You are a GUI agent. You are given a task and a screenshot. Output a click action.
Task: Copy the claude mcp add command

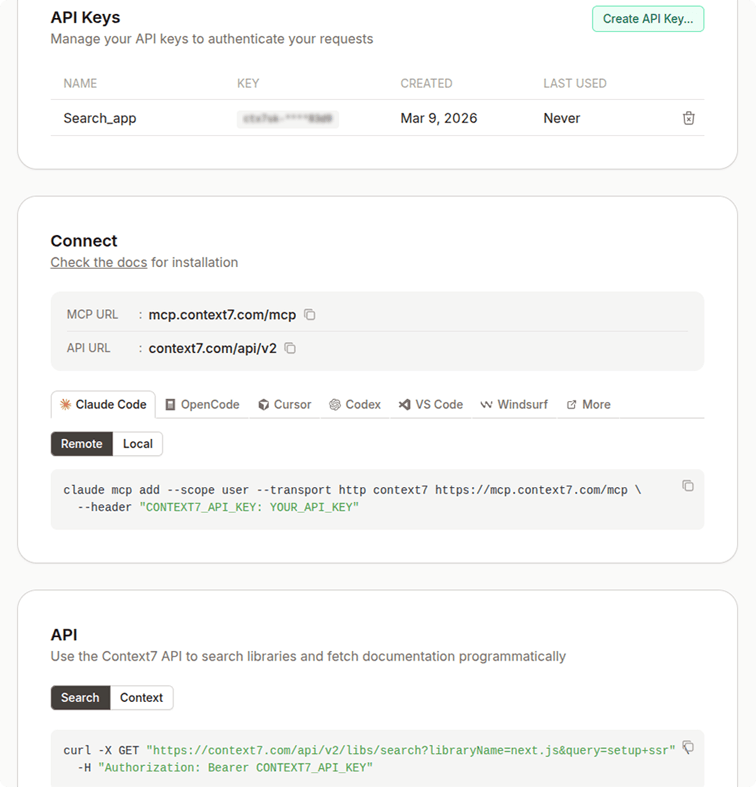click(688, 486)
